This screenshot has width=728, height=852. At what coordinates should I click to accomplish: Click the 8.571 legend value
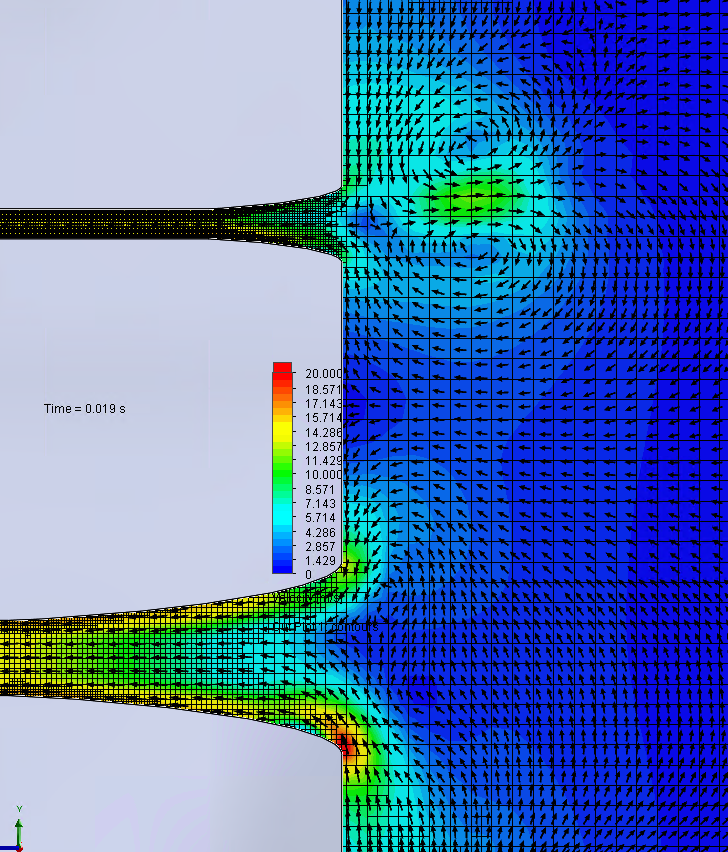coord(321,489)
